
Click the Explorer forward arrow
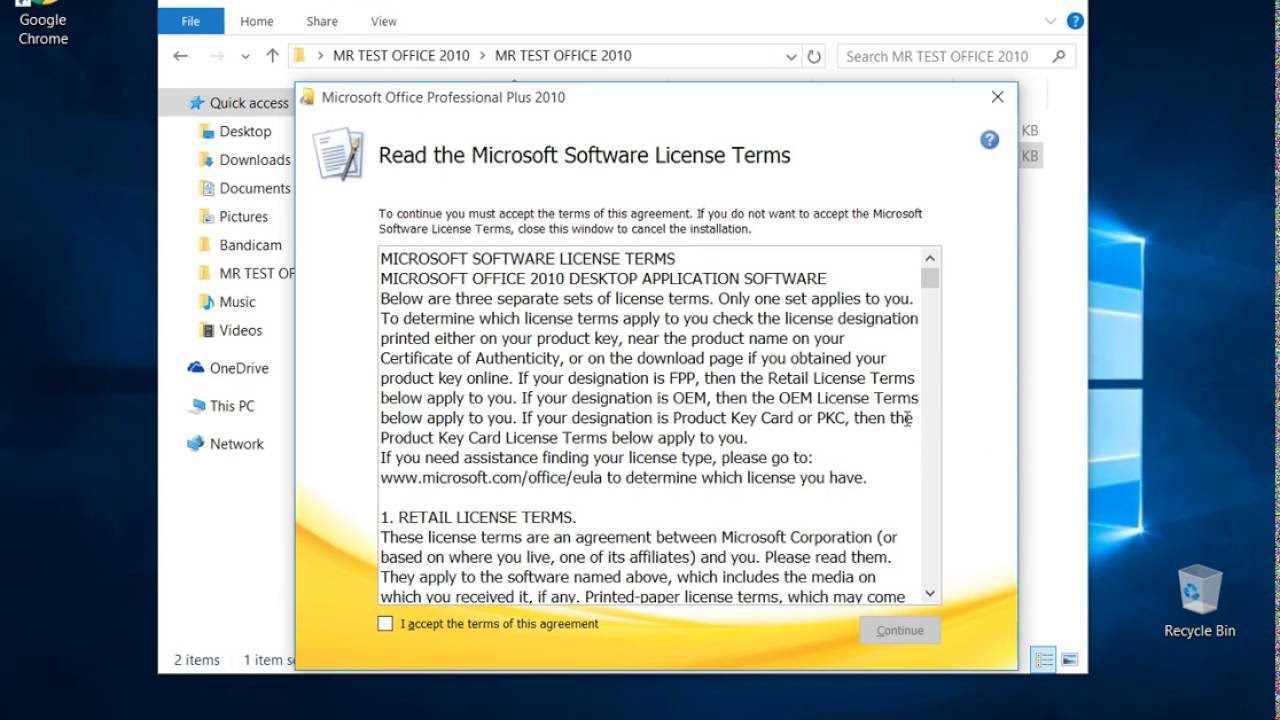pyautogui.click(x=217, y=56)
